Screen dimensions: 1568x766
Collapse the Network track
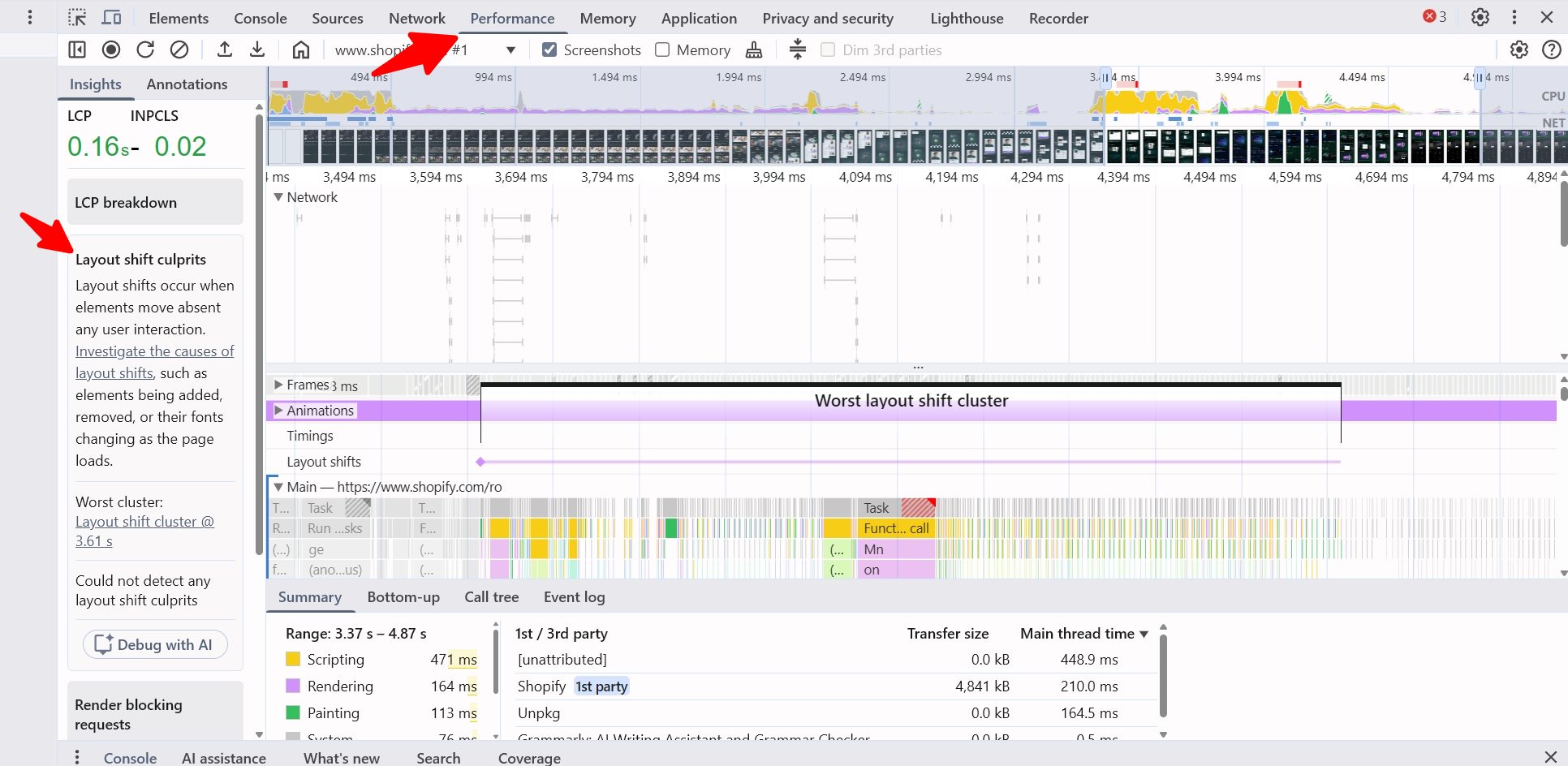pyautogui.click(x=278, y=197)
